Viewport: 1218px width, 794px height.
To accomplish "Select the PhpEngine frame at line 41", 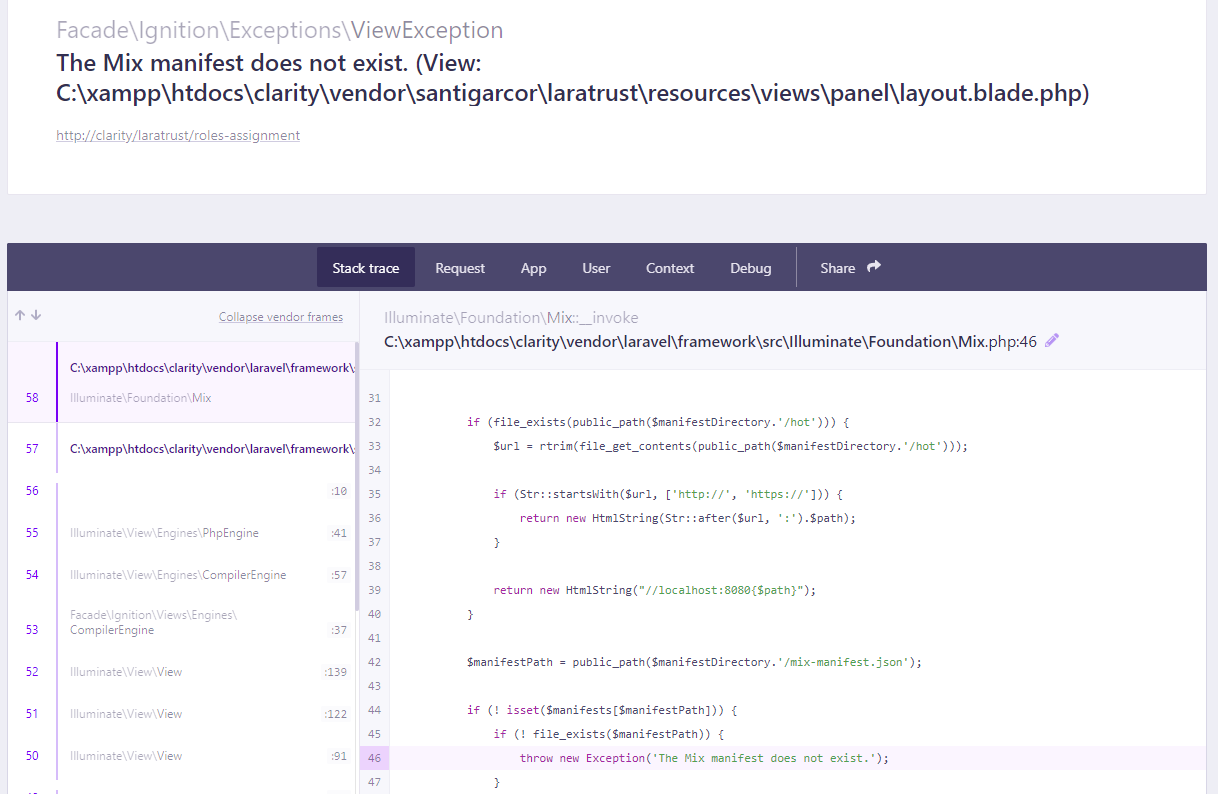I will click(180, 532).
